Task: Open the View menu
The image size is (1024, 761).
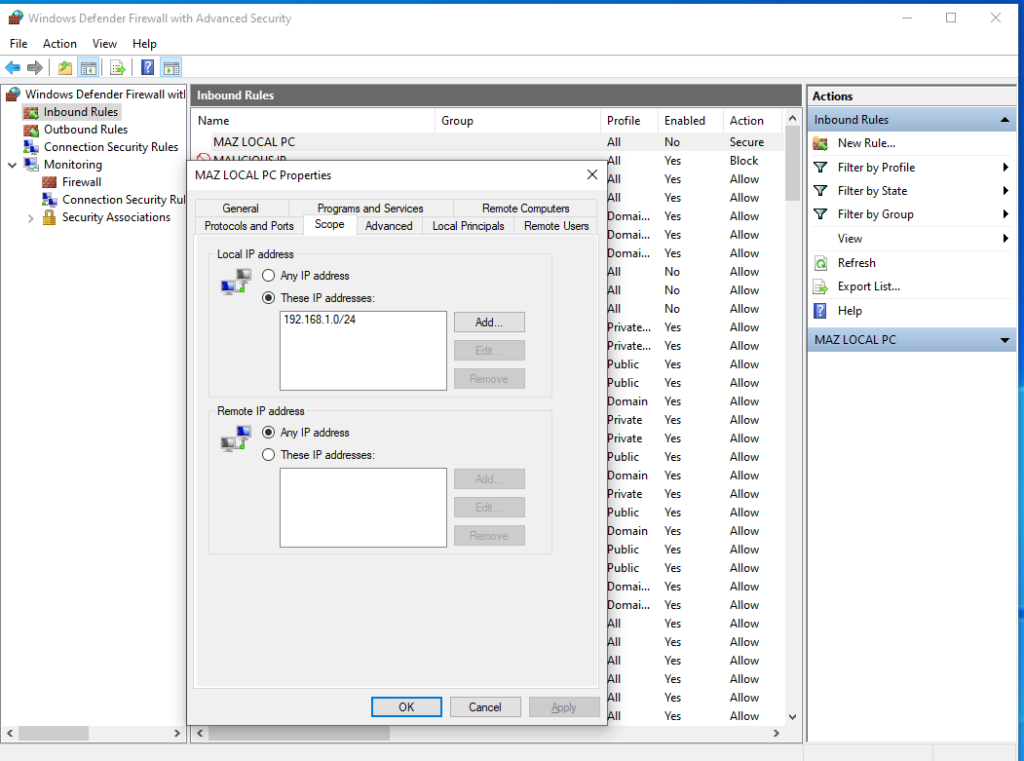Action: click(x=104, y=44)
